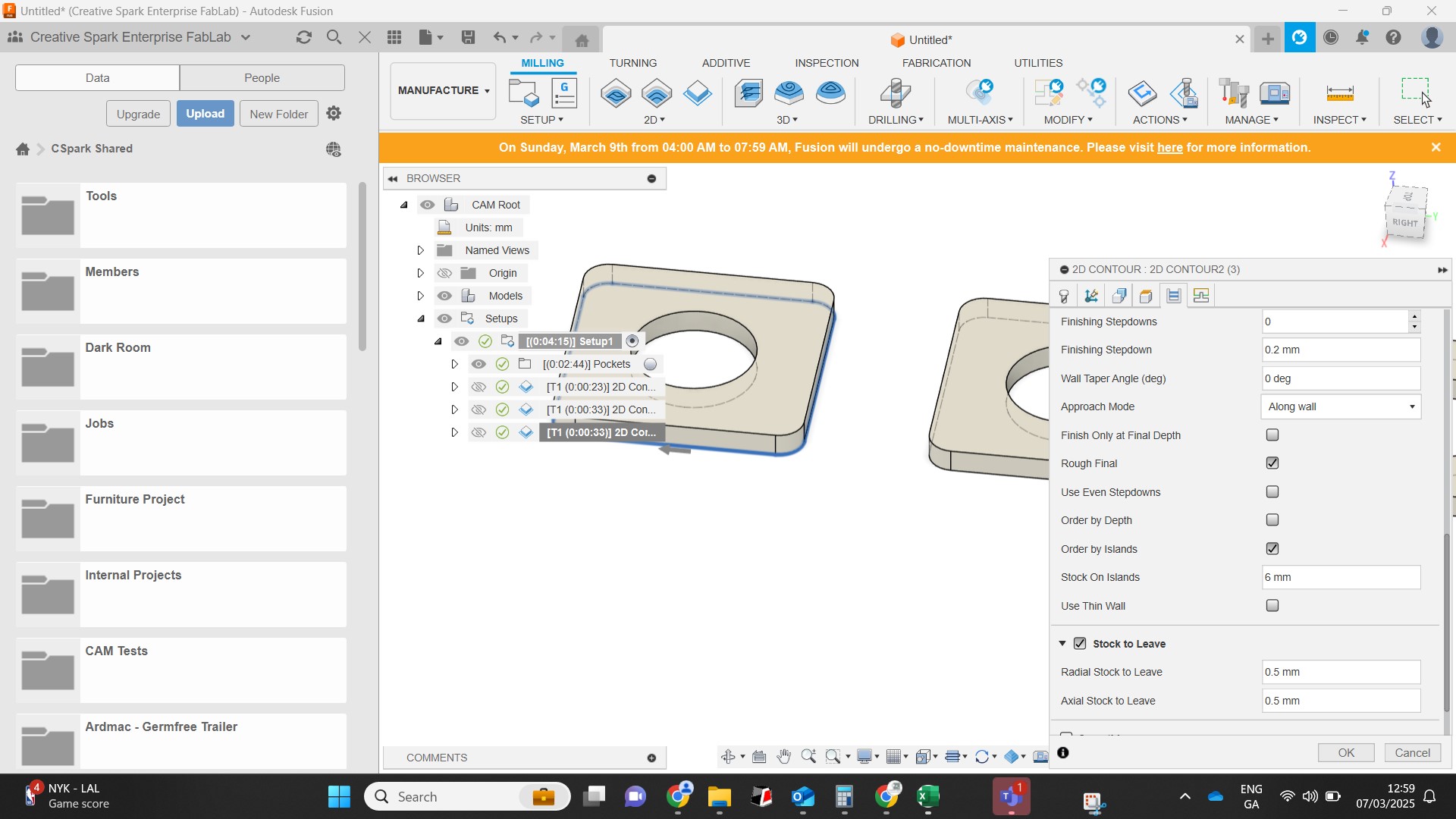The image size is (1456, 819).
Task: Click the Upload button
Action: point(206,114)
